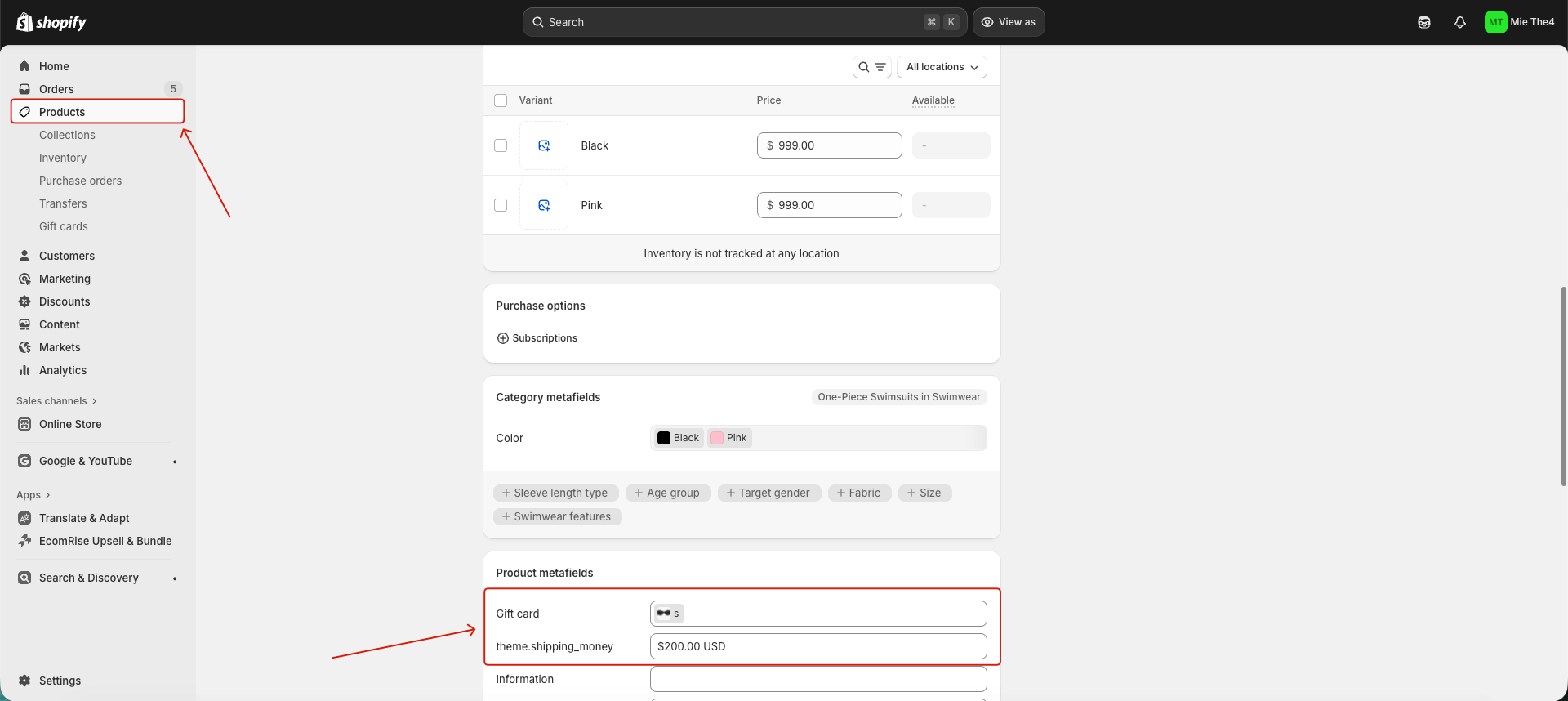Open Collections under Products
The width and height of the screenshot is (1568, 701).
[x=67, y=135]
